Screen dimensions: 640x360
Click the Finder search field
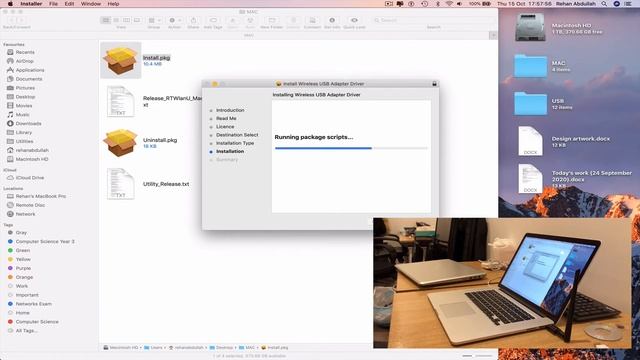tap(433, 20)
